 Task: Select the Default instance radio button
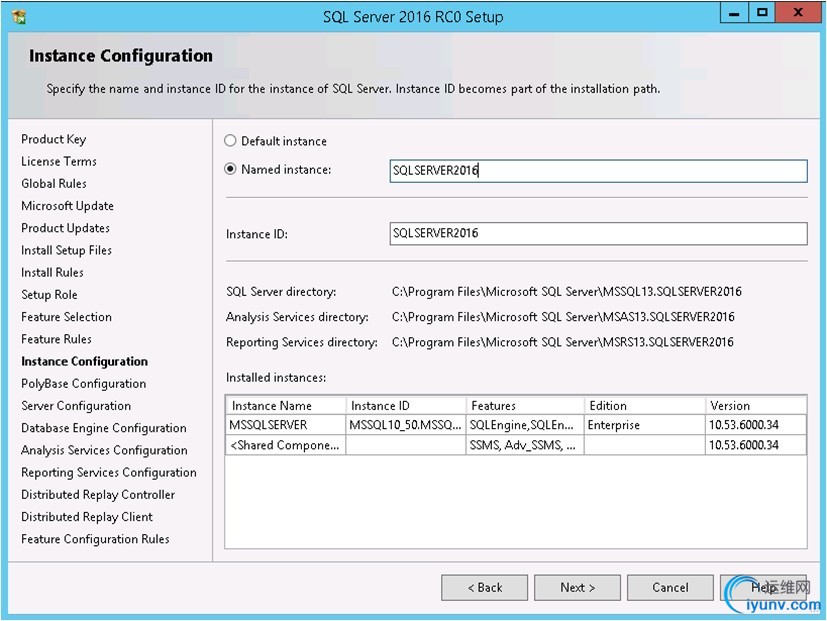(x=231, y=141)
